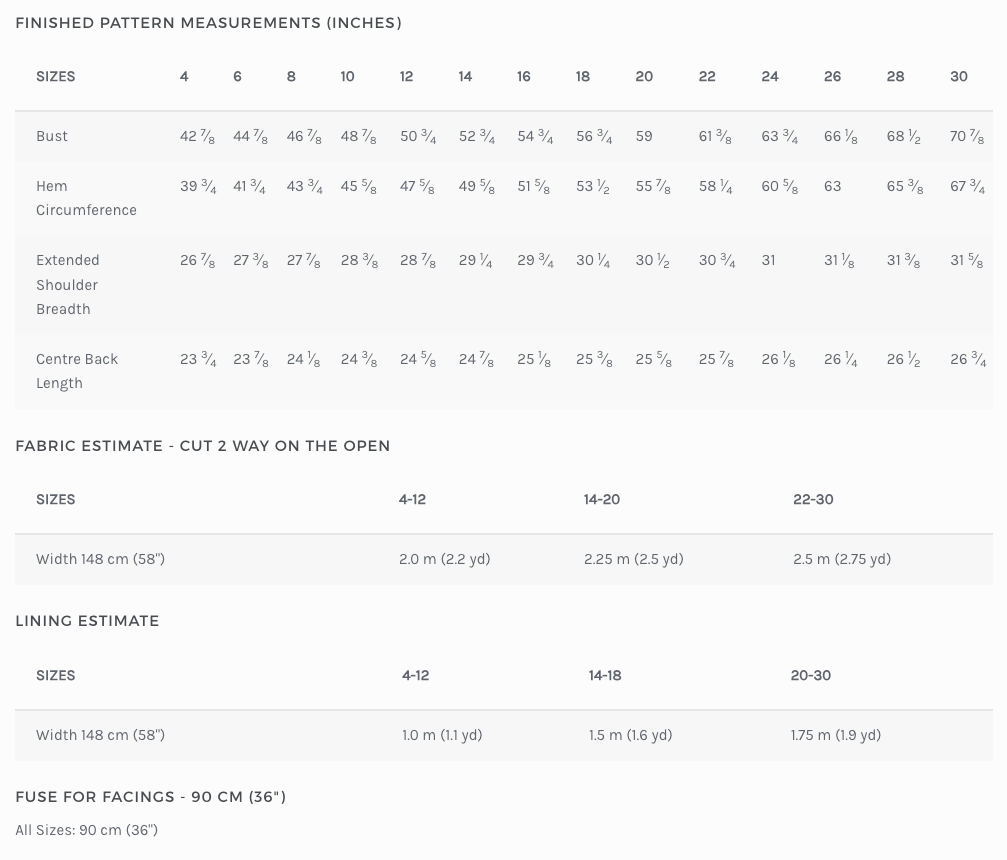Click the Bust value 59 cell
The image size is (1007, 860).
point(644,136)
